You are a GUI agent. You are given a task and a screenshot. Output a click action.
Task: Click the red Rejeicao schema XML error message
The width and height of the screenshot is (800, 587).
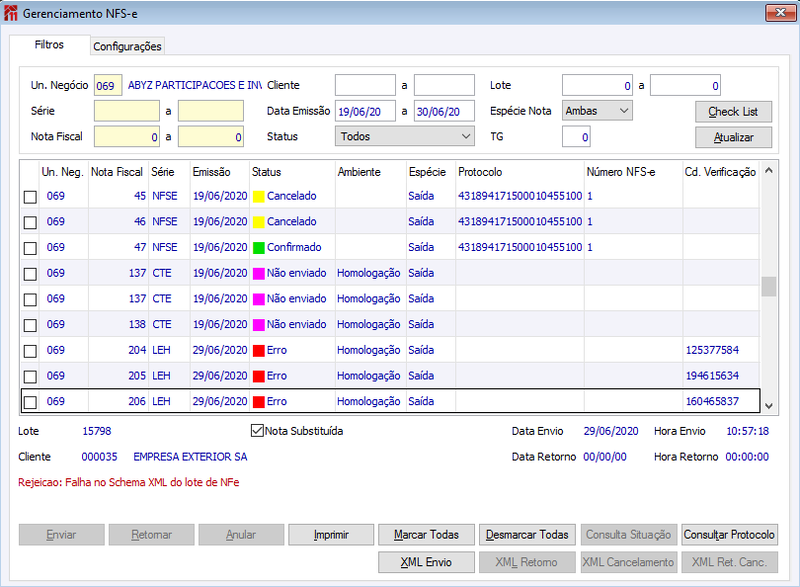coord(129,482)
